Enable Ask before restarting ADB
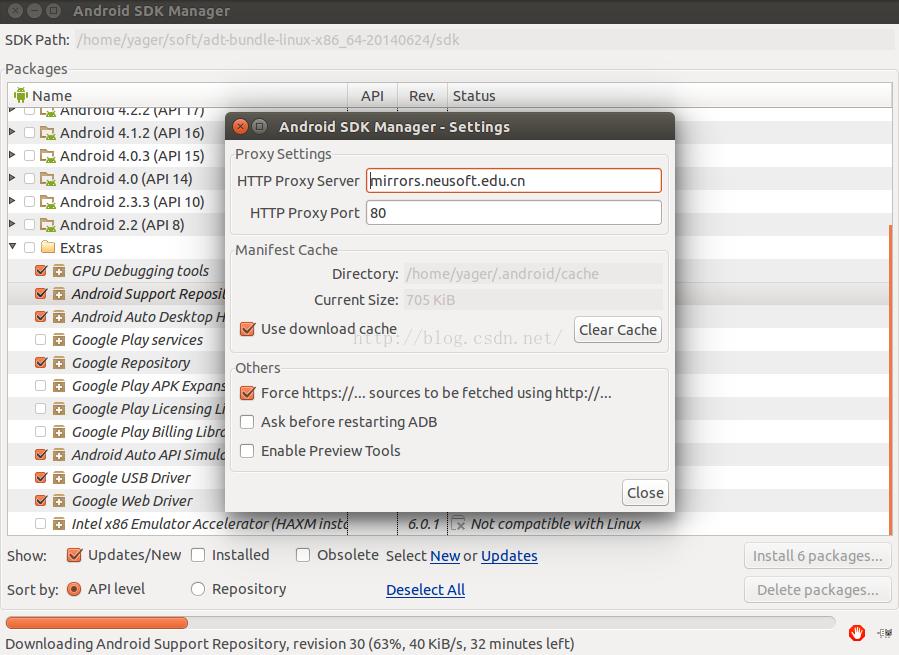The height and width of the screenshot is (655, 899). pyautogui.click(x=248, y=422)
